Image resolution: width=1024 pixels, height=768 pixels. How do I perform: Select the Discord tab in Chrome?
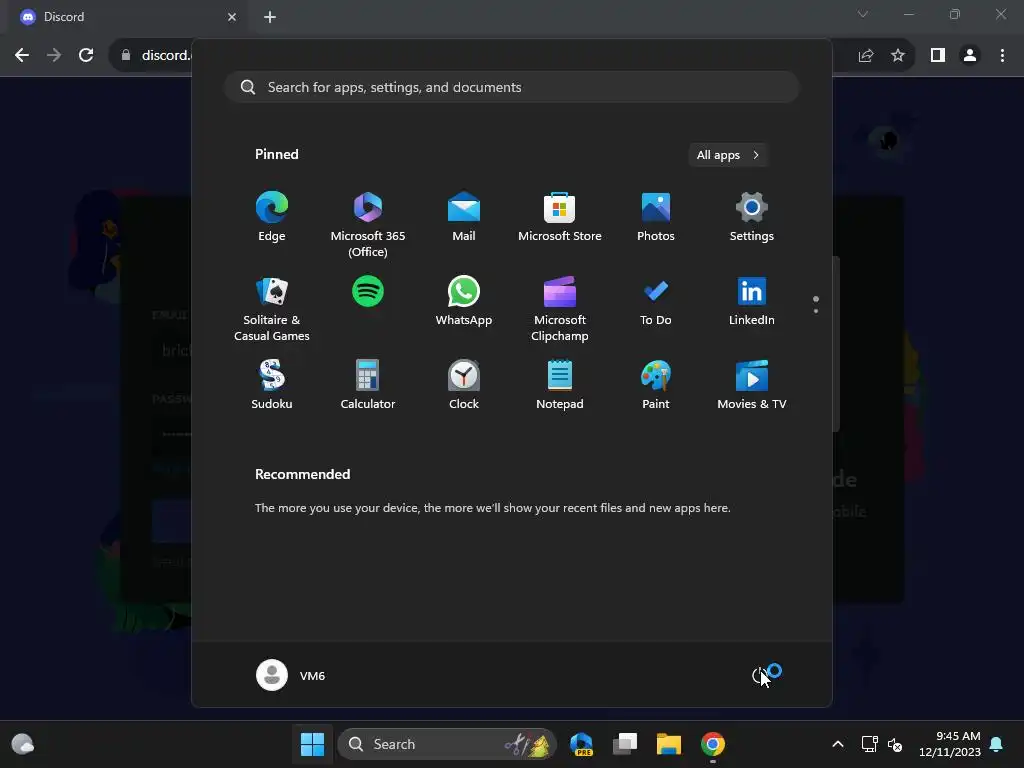128,17
